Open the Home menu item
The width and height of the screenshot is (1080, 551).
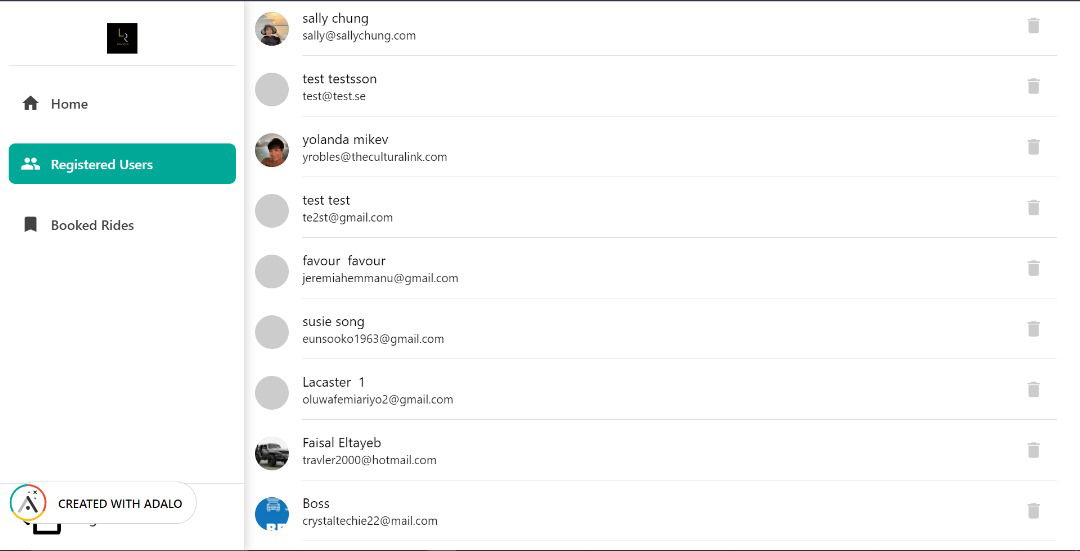tap(69, 104)
